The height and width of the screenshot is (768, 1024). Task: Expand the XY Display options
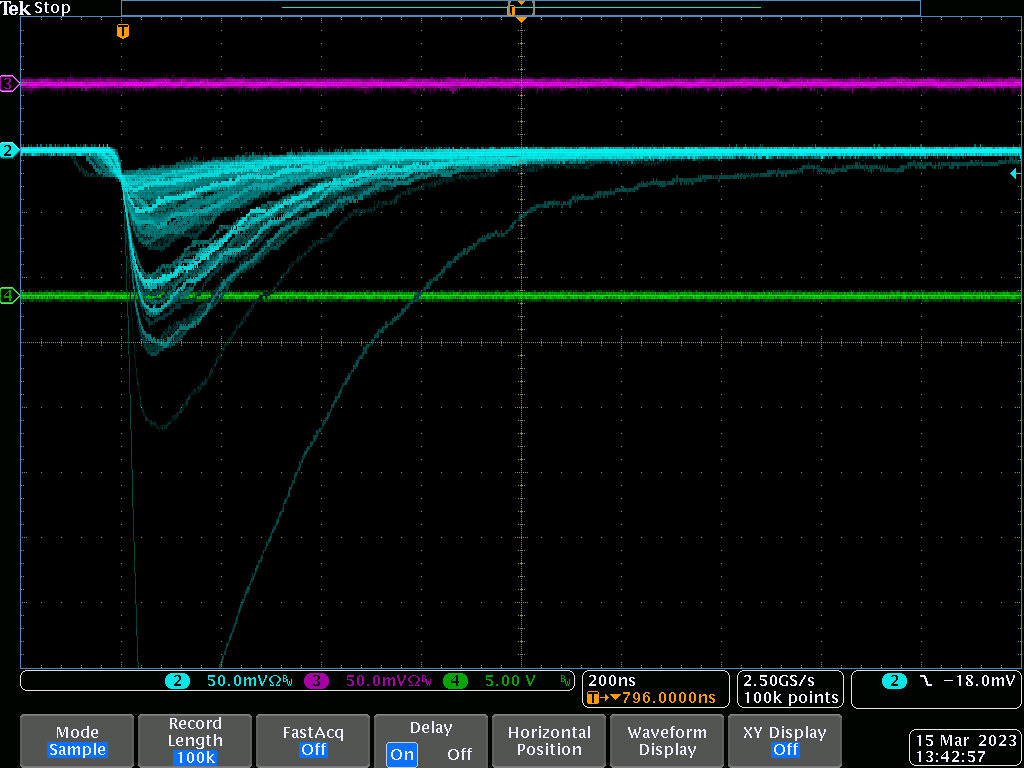pos(785,741)
